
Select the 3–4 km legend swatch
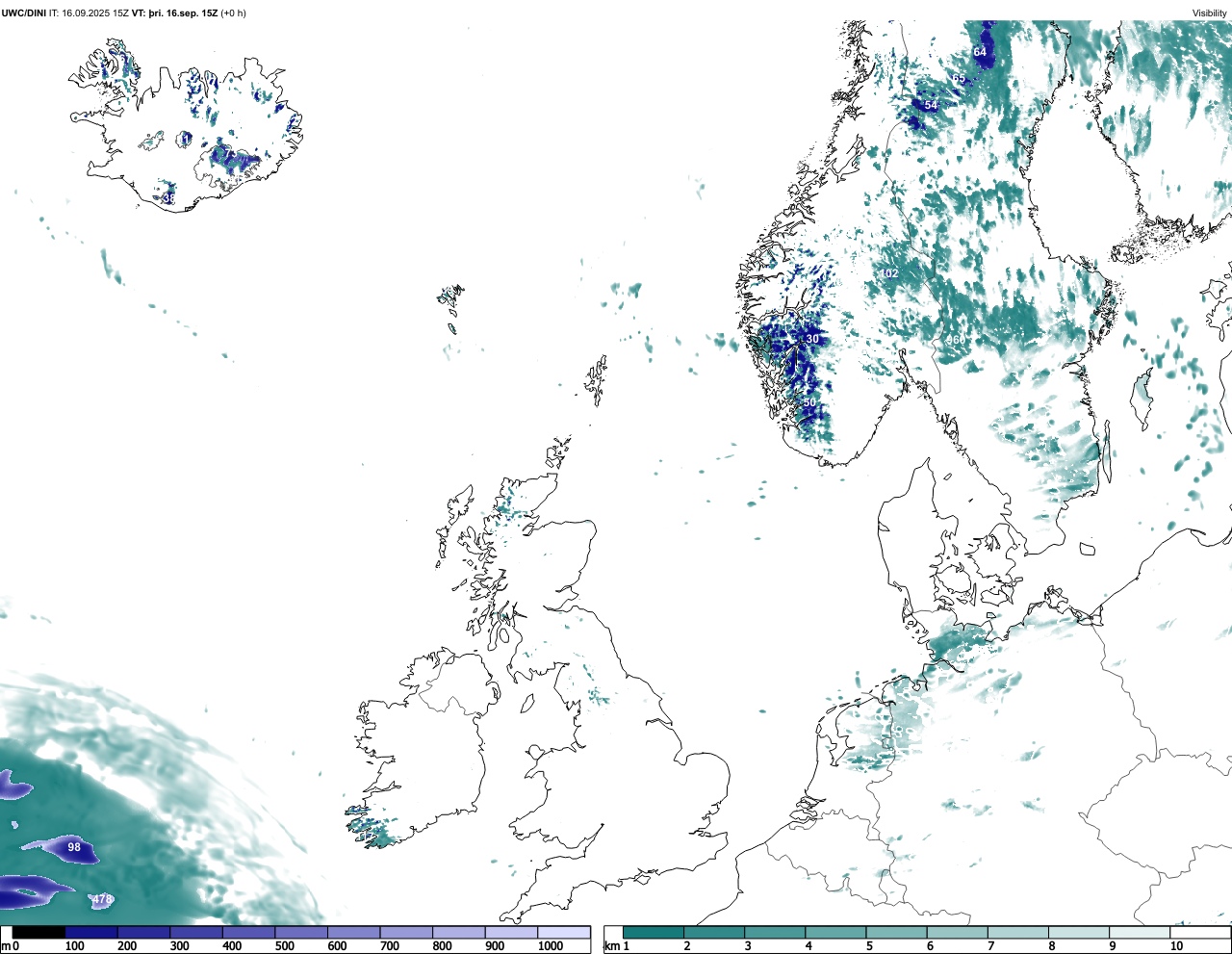coord(775,932)
